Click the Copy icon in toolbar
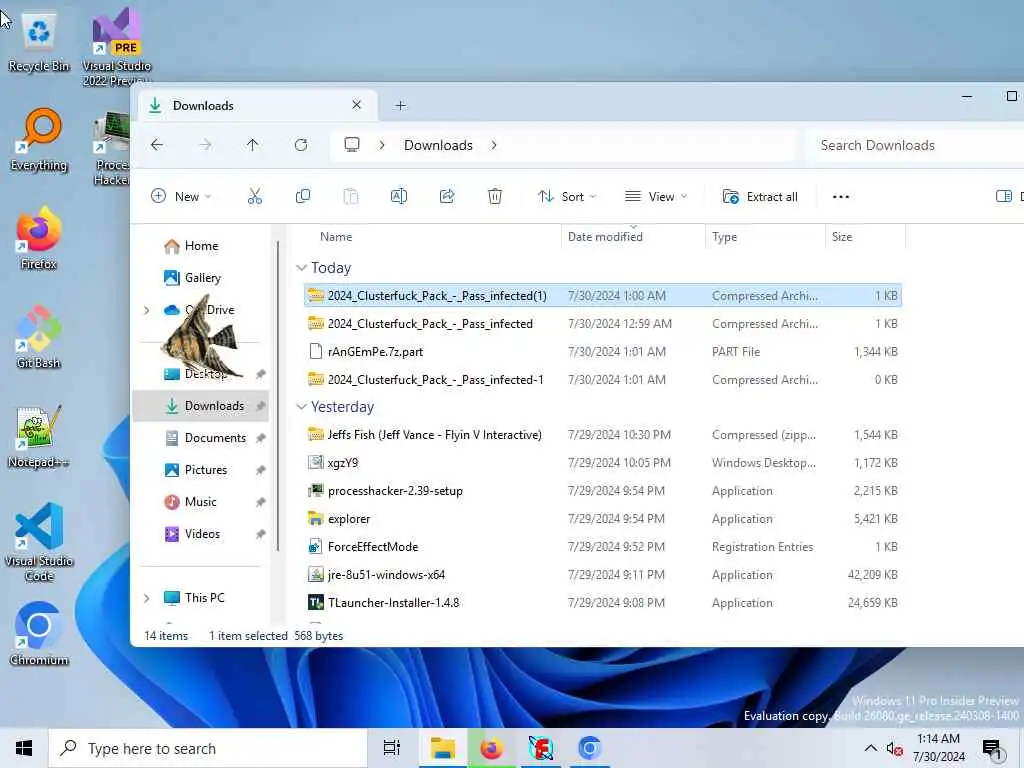The width and height of the screenshot is (1024, 768). [x=302, y=197]
